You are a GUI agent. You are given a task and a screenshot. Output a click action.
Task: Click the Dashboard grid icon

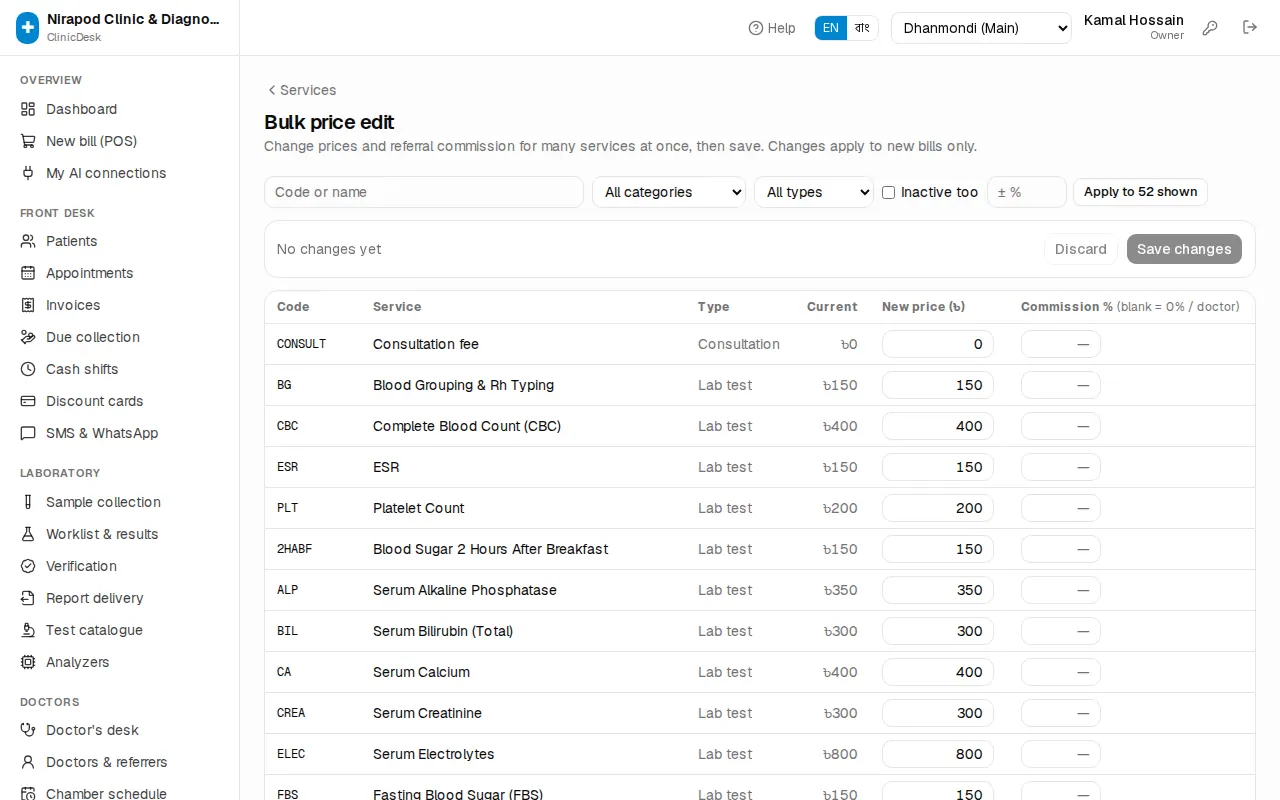pos(28,109)
